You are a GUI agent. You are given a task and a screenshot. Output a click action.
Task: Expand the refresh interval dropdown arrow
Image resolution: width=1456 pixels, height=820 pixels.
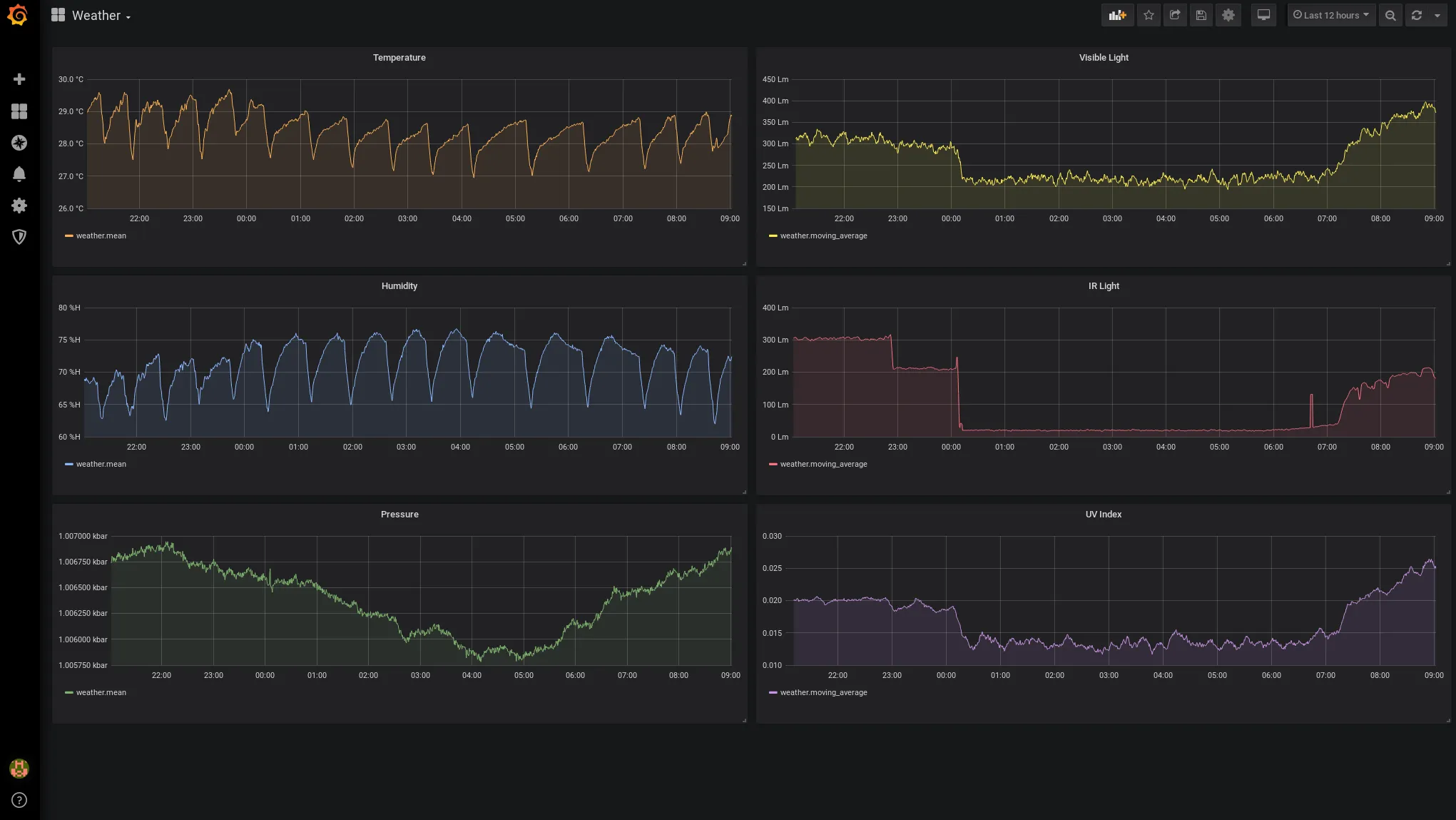(x=1438, y=15)
